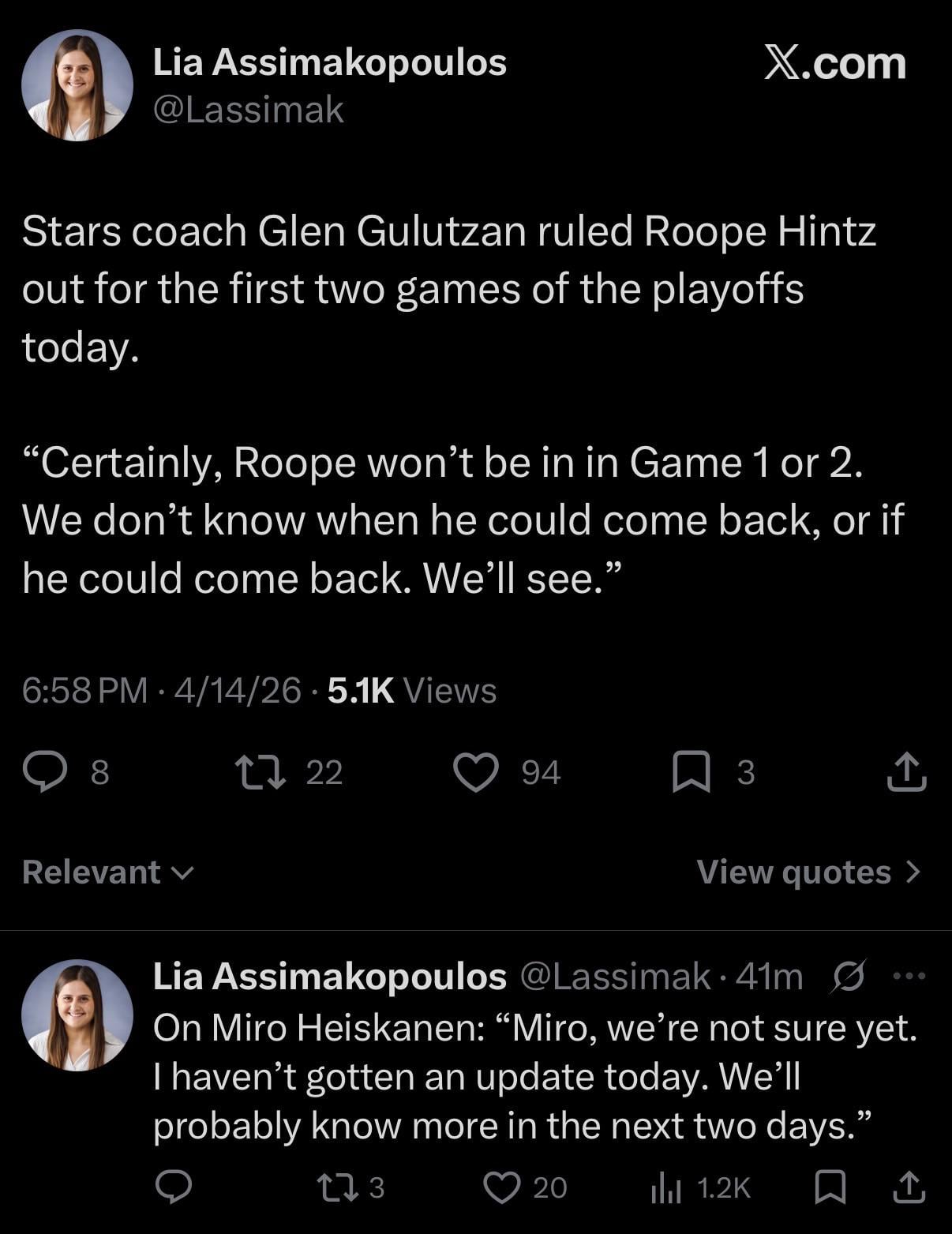Open the profile picture on the Heiskanen reply
Screen dimensions: 952x1234
click(x=77, y=1015)
